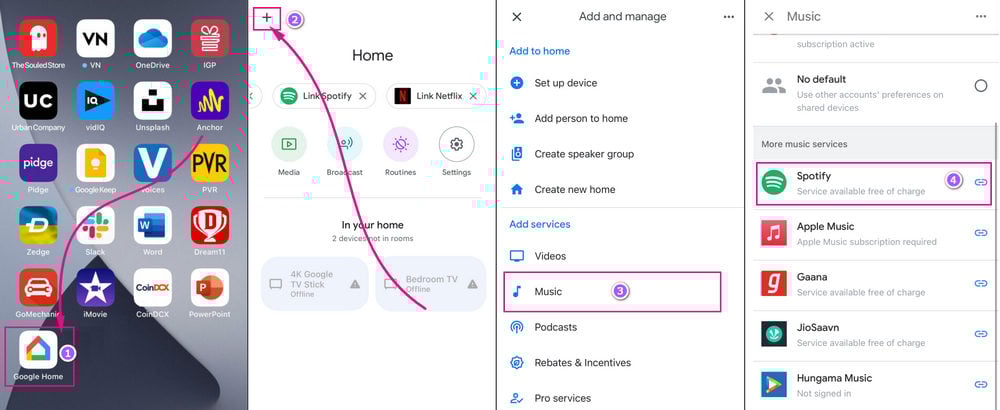The height and width of the screenshot is (410, 1000).
Task: Open TheSouledStore app
Action: coord(38,38)
